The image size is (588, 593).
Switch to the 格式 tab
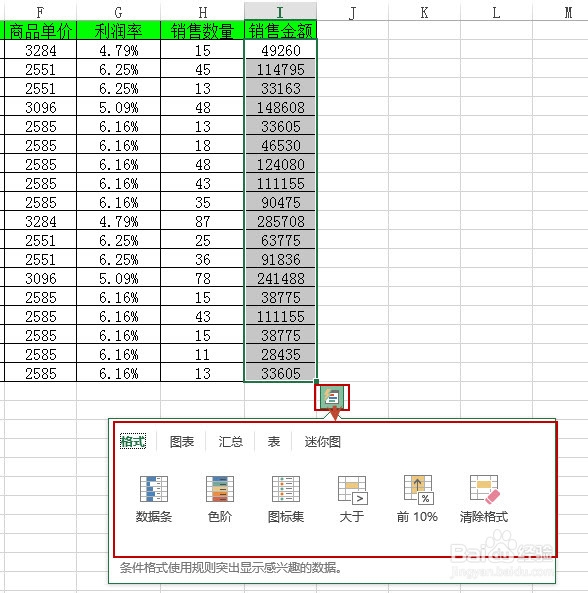coord(133,441)
